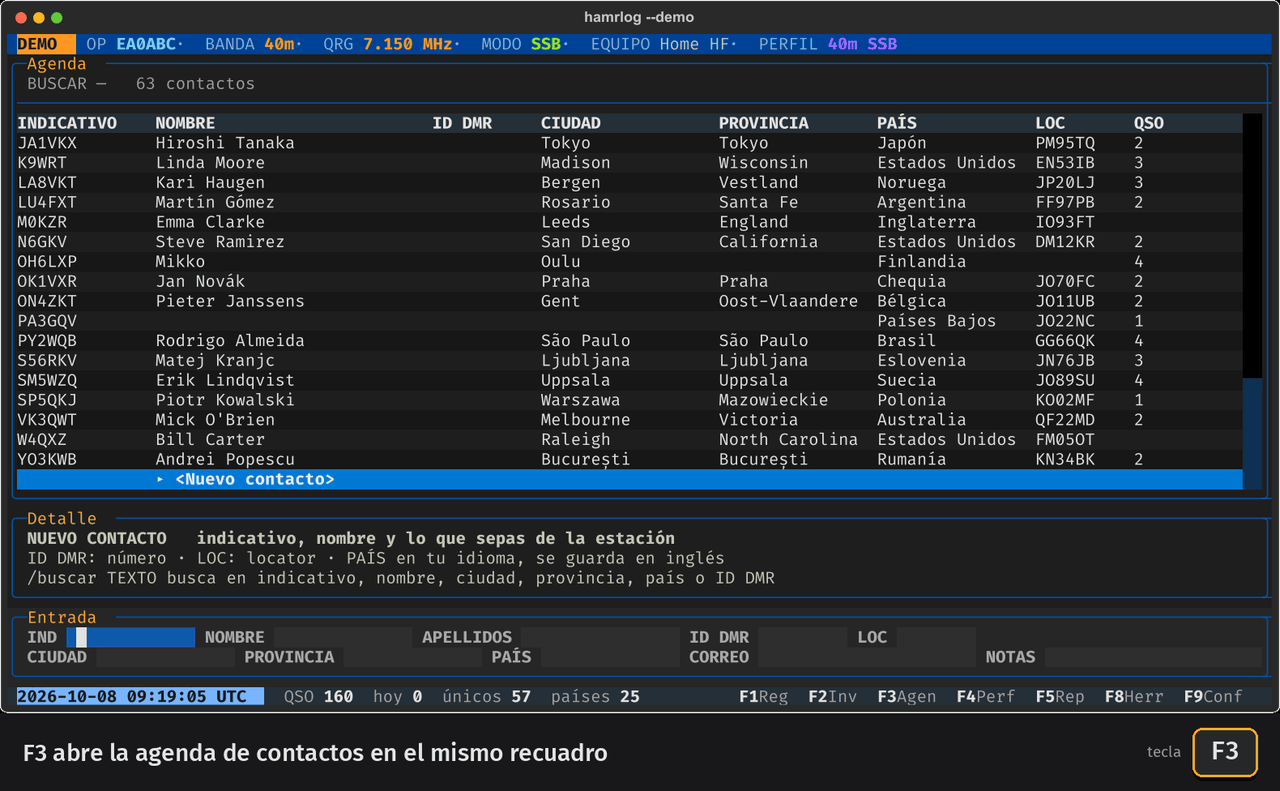
Task: Focus the APELLIDOS input field
Action: [600, 637]
